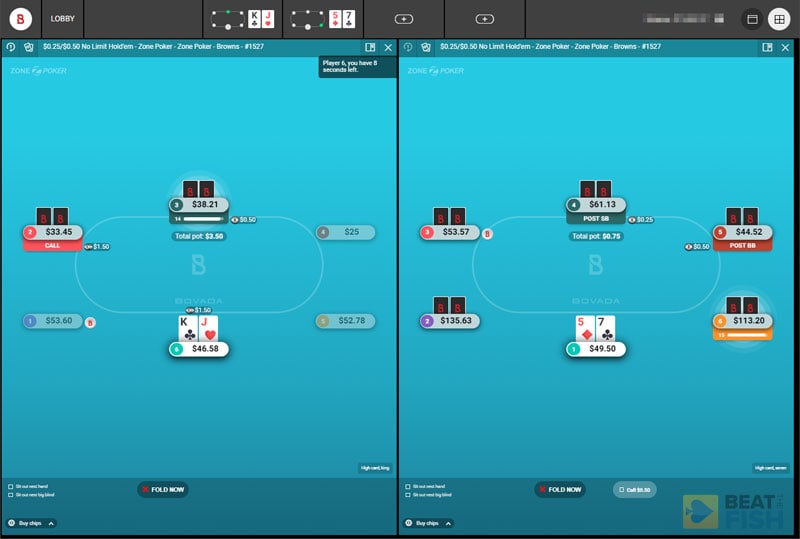Expand the Buy chips menu on the right table

[x=428, y=523]
